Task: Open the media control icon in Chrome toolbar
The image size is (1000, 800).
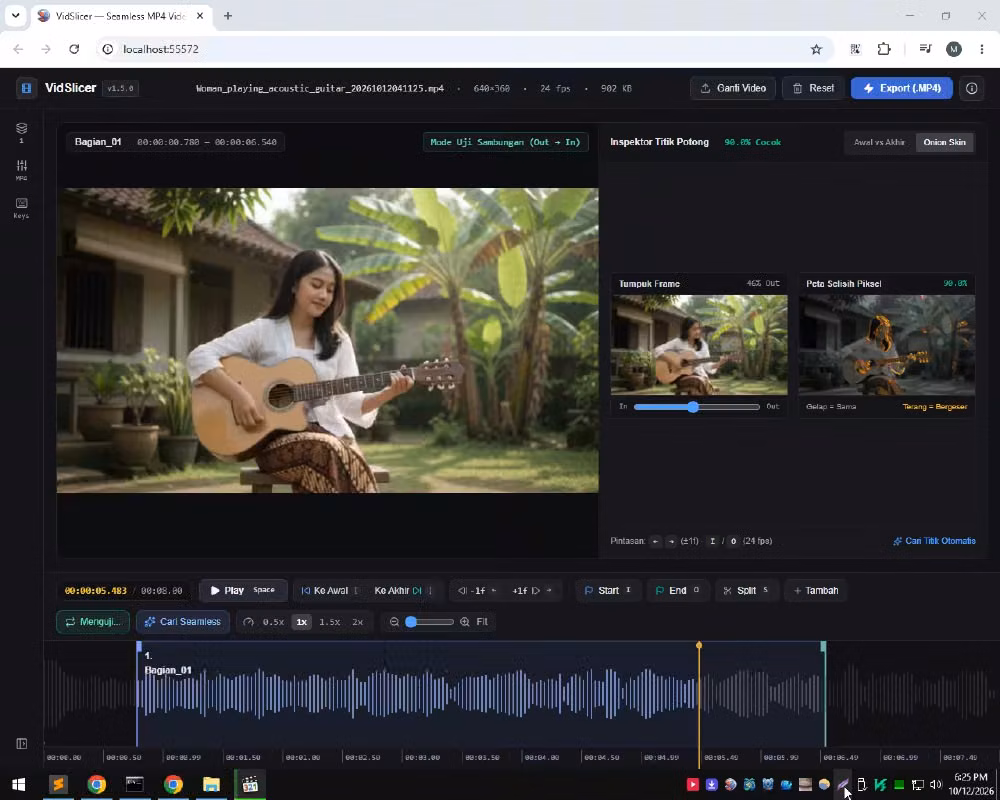Action: click(925, 49)
